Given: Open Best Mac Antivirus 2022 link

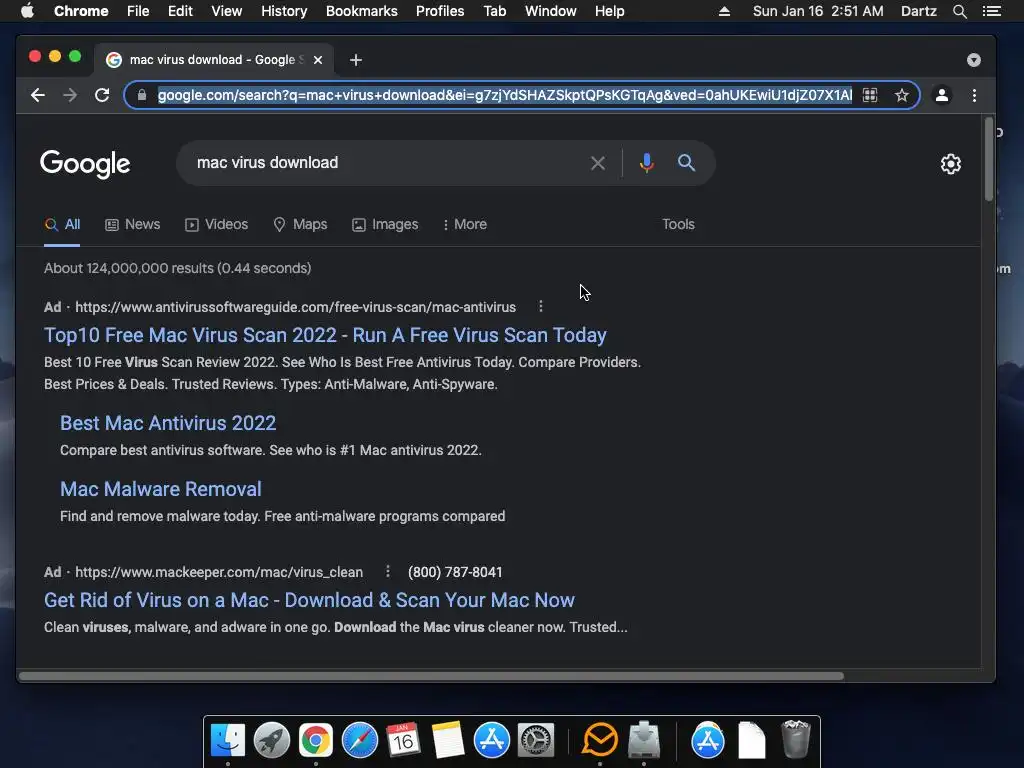Looking at the screenshot, I should tap(168, 423).
